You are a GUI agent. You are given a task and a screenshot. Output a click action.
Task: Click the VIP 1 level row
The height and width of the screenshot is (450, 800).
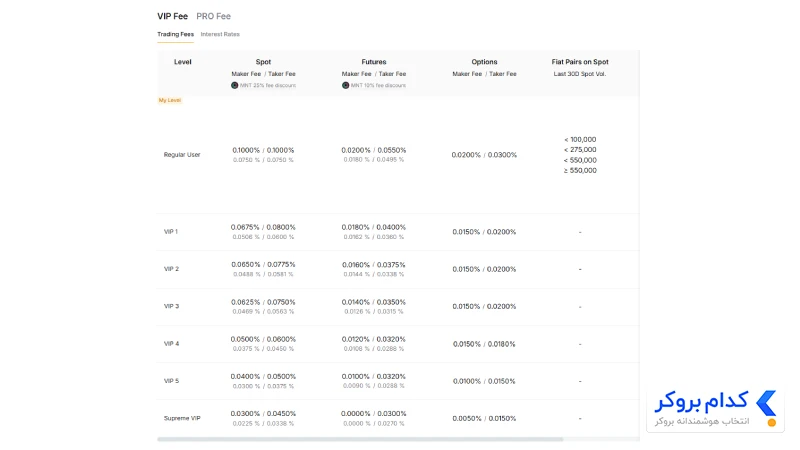click(x=398, y=232)
